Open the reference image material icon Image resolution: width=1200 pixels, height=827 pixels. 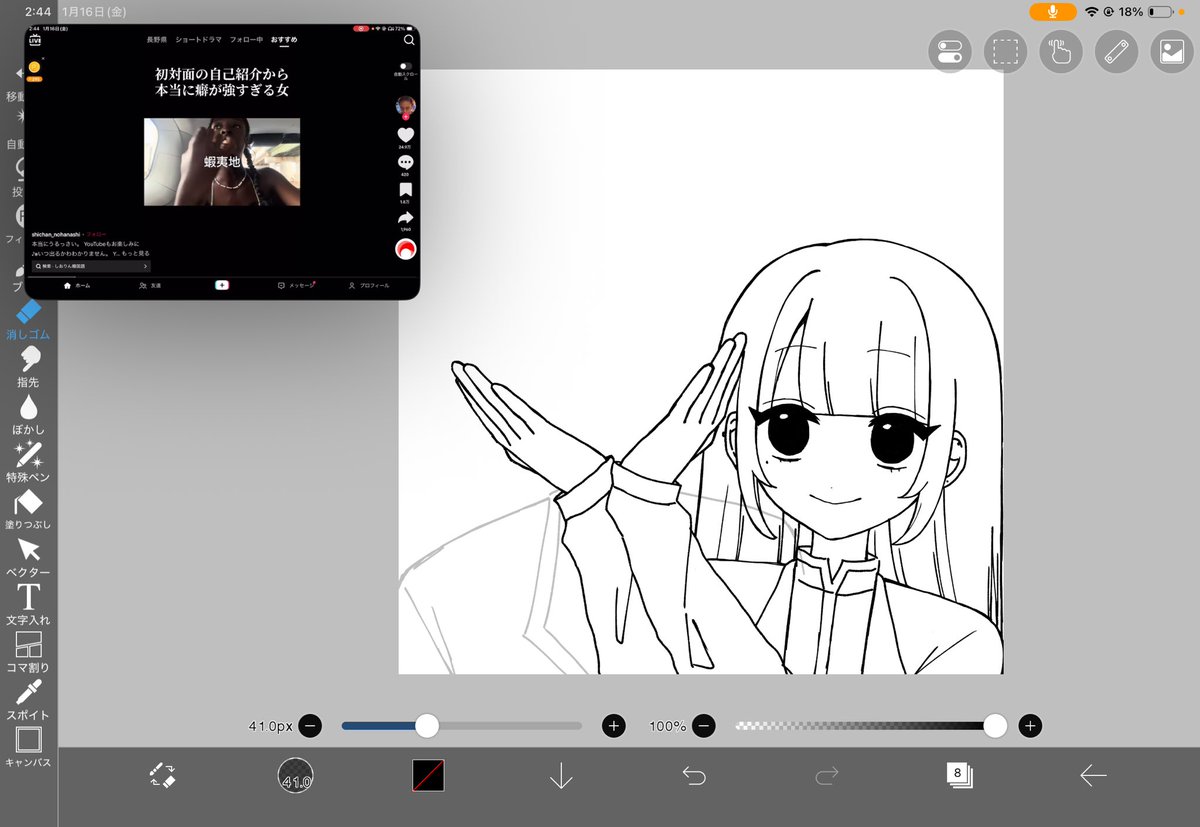(1173, 51)
